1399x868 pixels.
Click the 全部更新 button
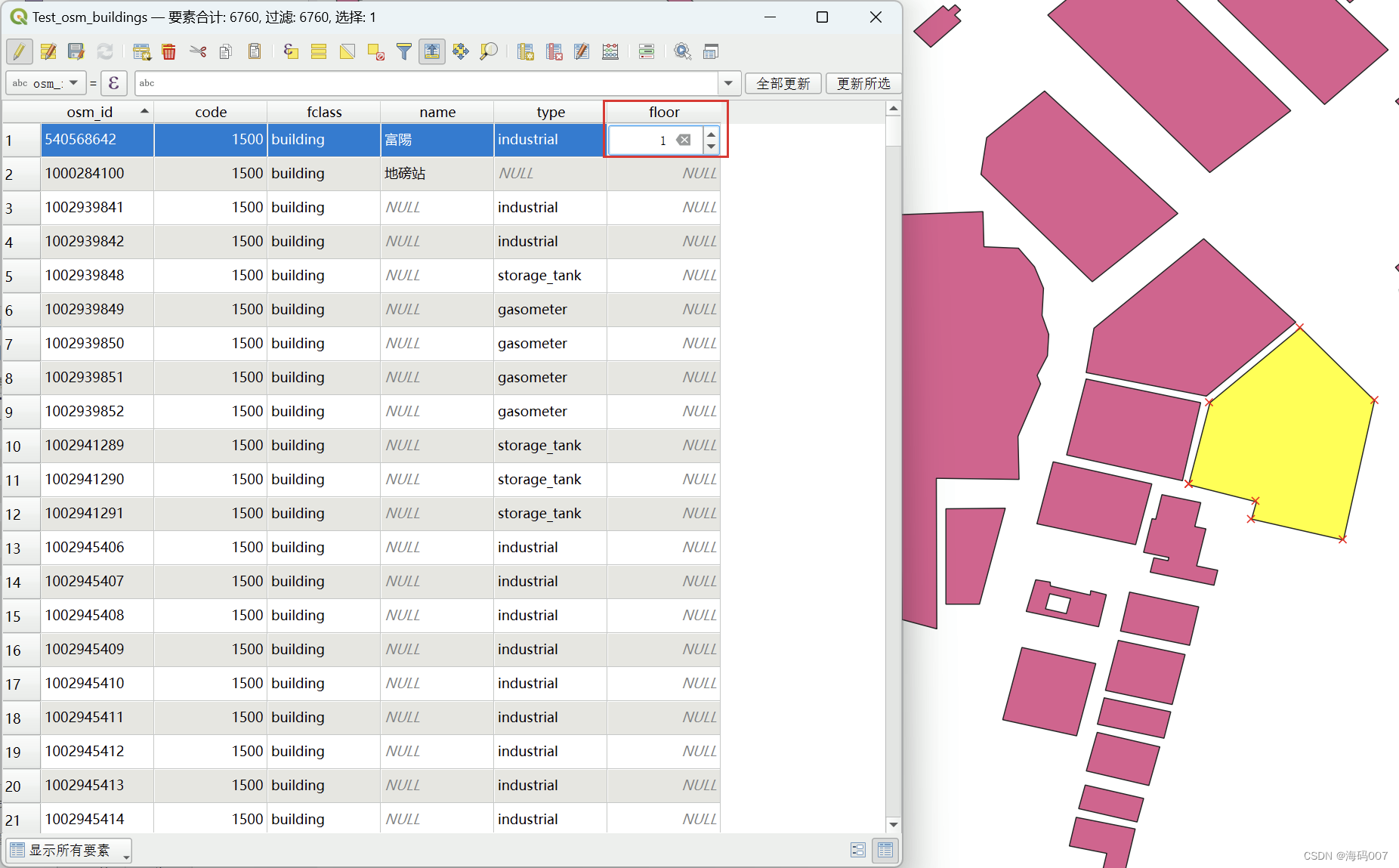[783, 83]
